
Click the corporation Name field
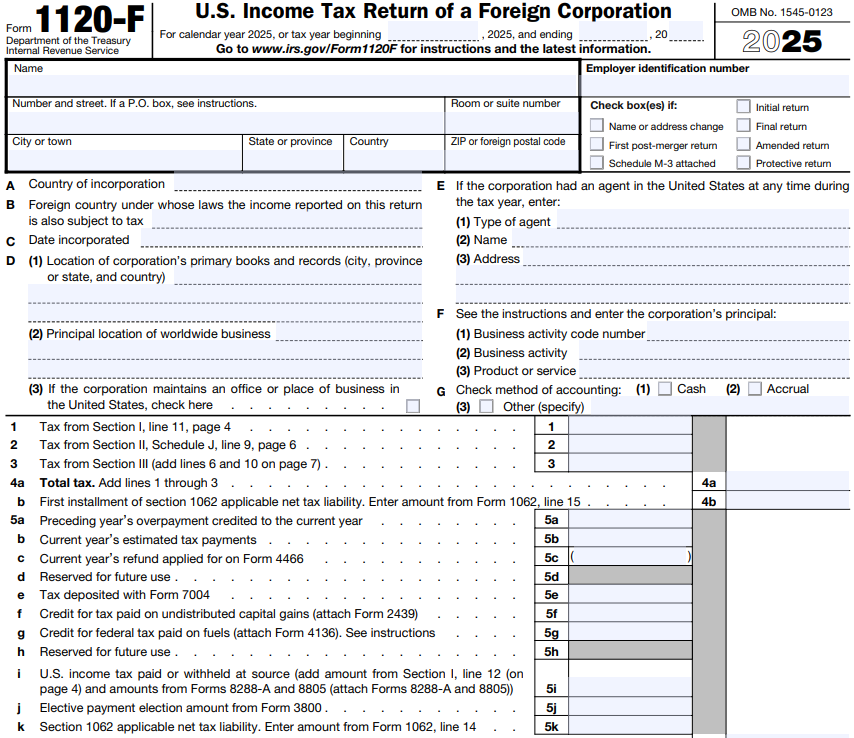[x=292, y=86]
